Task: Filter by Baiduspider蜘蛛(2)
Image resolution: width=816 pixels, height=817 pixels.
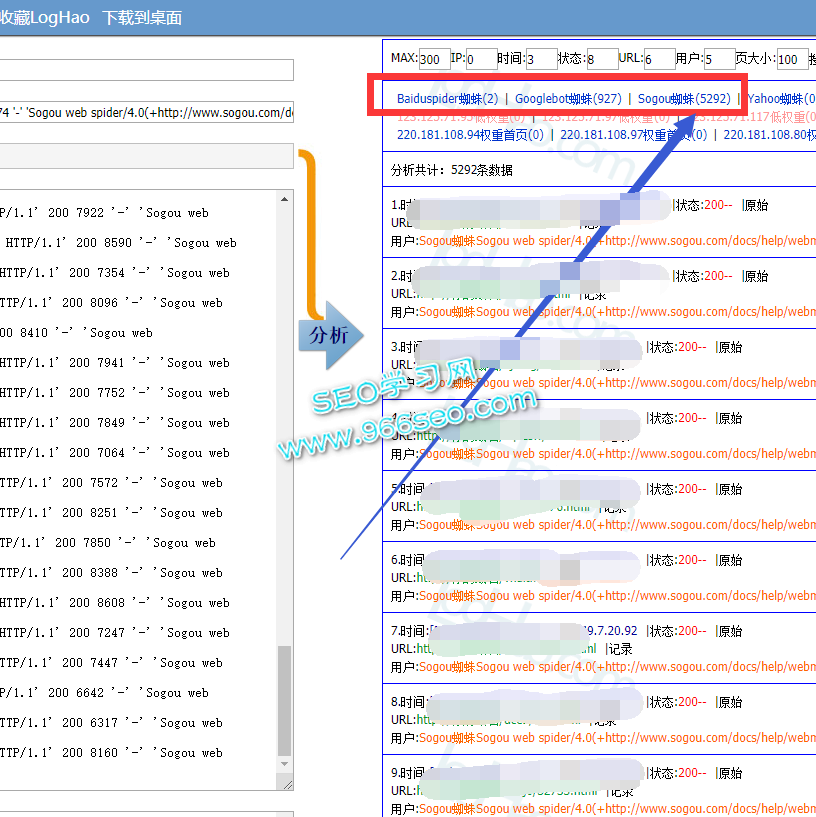Action: pyautogui.click(x=448, y=99)
